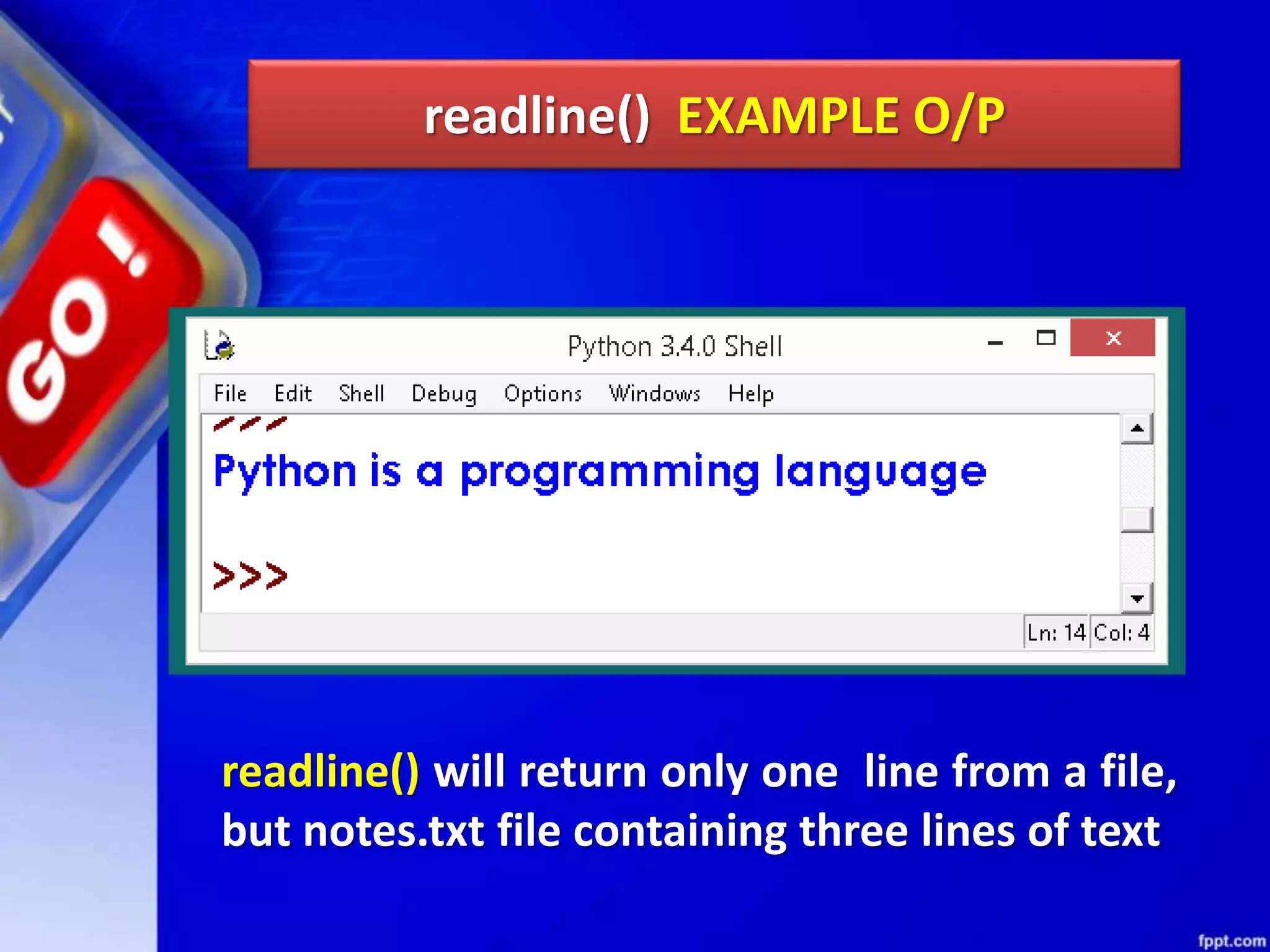This screenshot has height=952, width=1270.
Task: Click the 'Col: 4' status bar entry
Action: 1121,633
